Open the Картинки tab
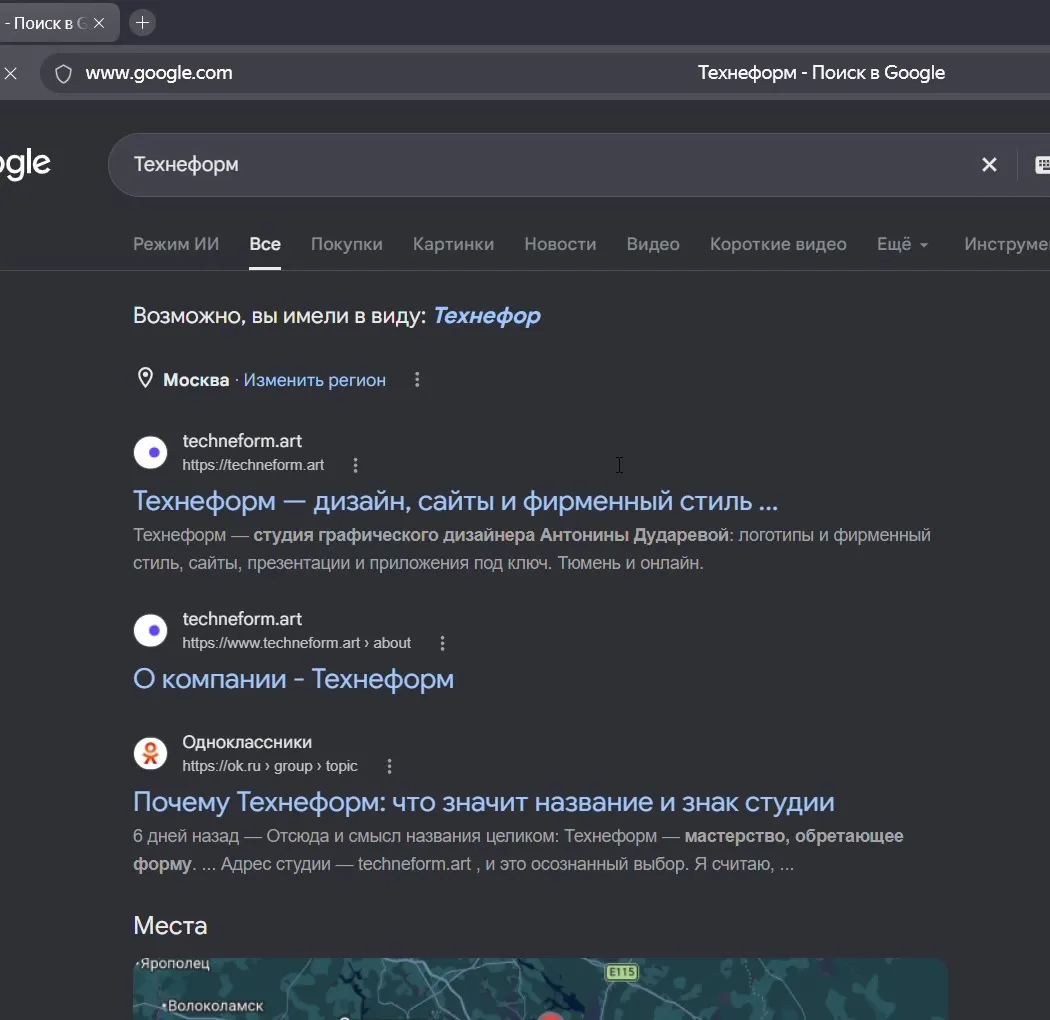The image size is (1050, 1020). coord(453,244)
